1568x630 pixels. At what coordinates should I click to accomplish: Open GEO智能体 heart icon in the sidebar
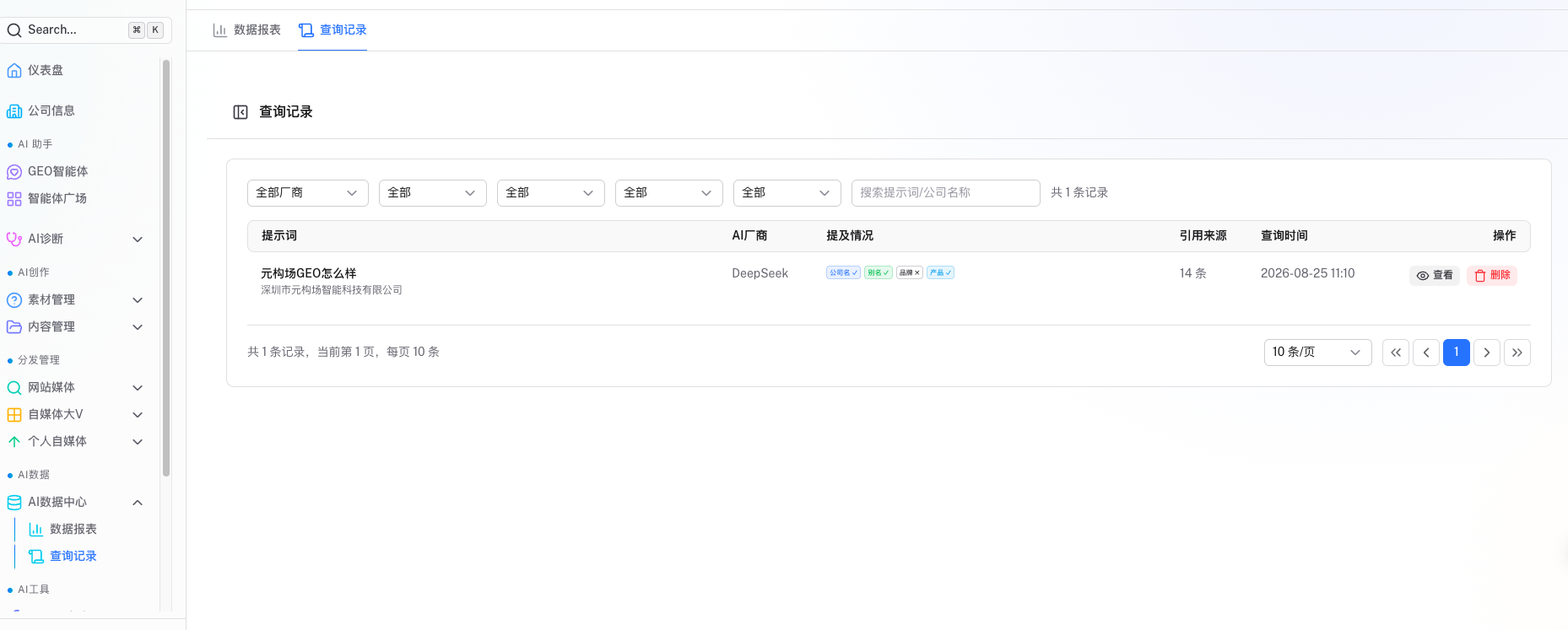(14, 172)
